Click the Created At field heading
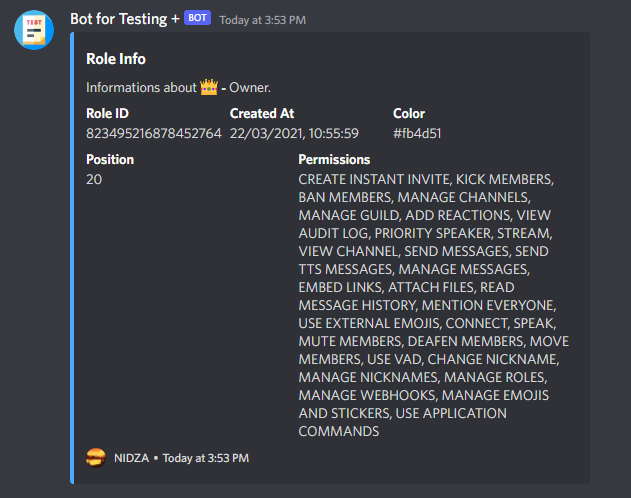 click(x=262, y=113)
